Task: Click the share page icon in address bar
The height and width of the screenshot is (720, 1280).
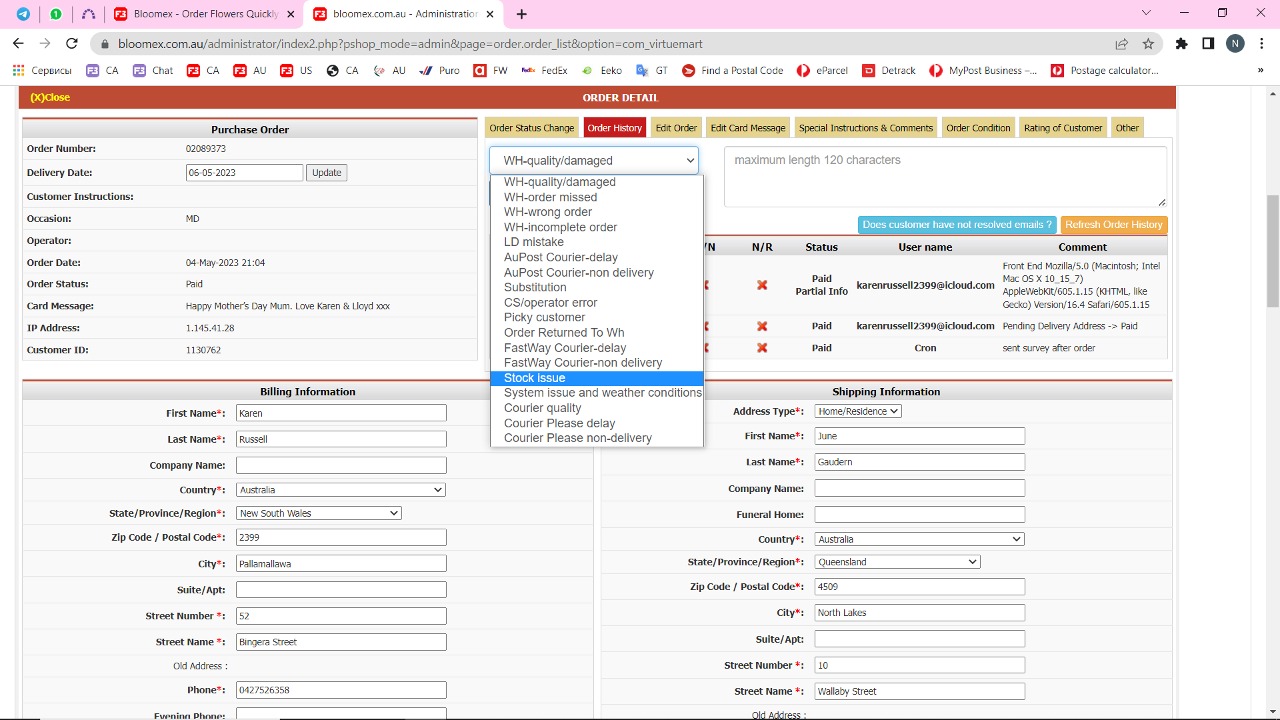Action: [1122, 44]
